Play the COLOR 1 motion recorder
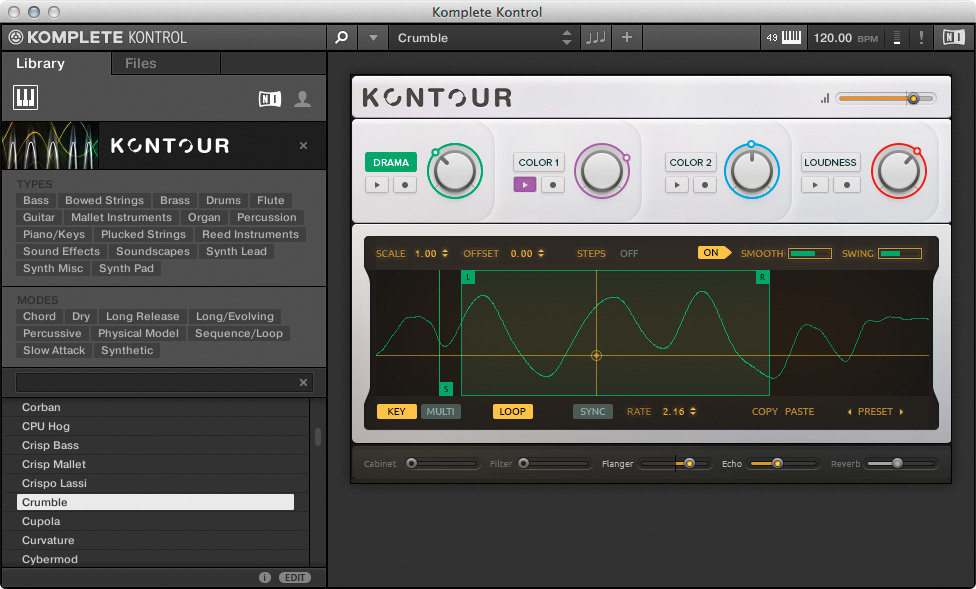The height and width of the screenshot is (589, 976). pyautogui.click(x=525, y=184)
